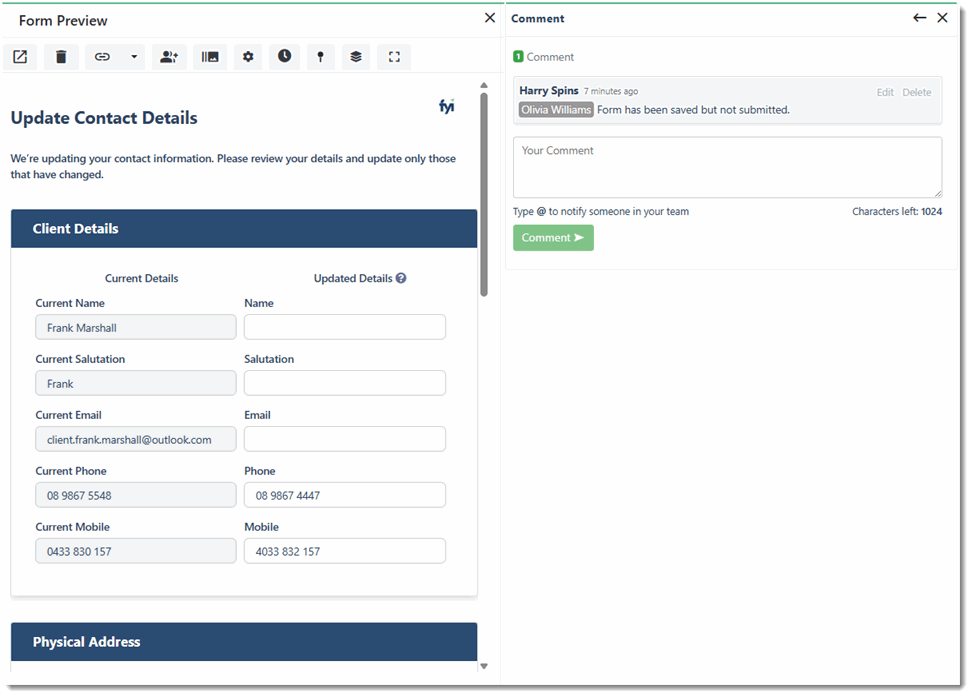972x697 pixels.
Task: Click the form scrollbar down arrow
Action: click(484, 667)
